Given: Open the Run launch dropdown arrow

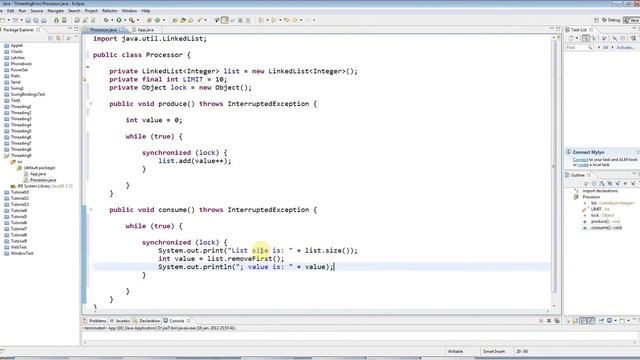Looking at the screenshot, I should (x=125, y=20).
